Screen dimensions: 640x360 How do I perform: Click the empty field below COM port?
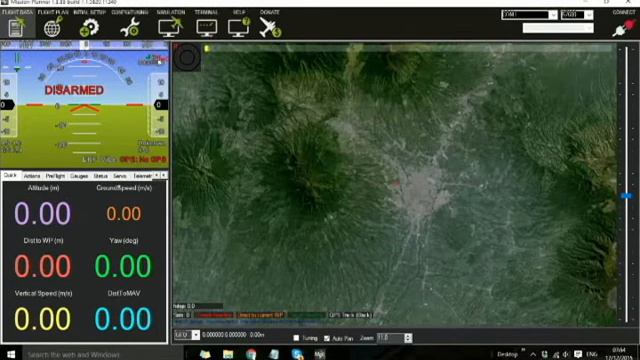pyautogui.click(x=558, y=28)
